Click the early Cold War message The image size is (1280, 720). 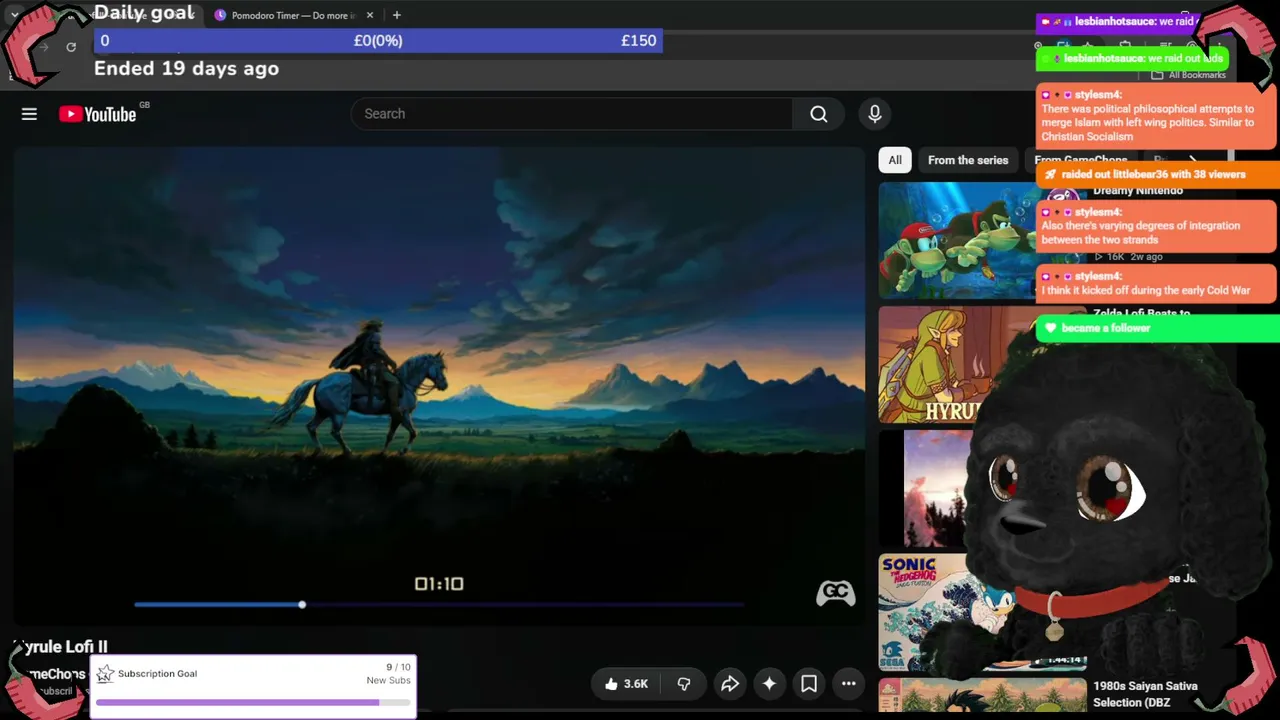click(1156, 284)
